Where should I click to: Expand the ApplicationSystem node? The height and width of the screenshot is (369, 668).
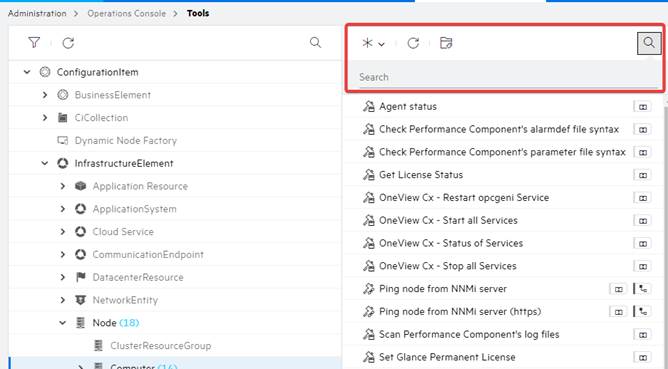(63, 209)
